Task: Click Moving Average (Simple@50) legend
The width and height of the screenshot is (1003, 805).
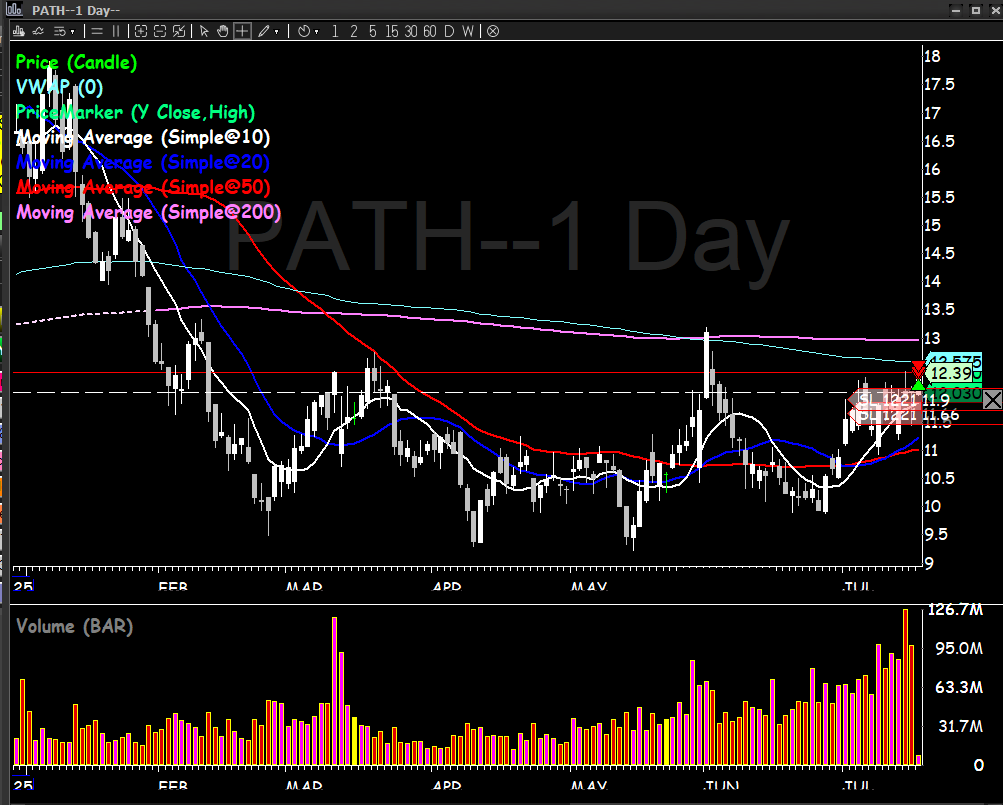Action: (x=143, y=187)
